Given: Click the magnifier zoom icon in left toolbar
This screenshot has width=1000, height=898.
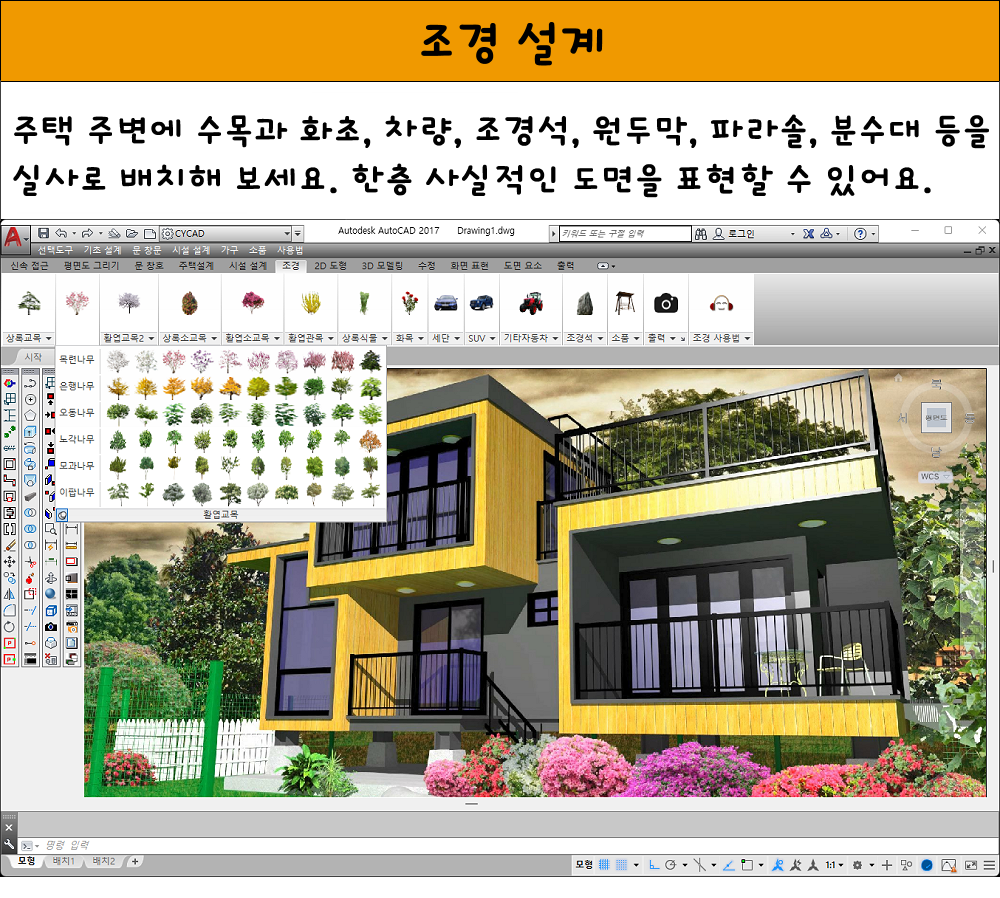Looking at the screenshot, I should tap(51, 529).
